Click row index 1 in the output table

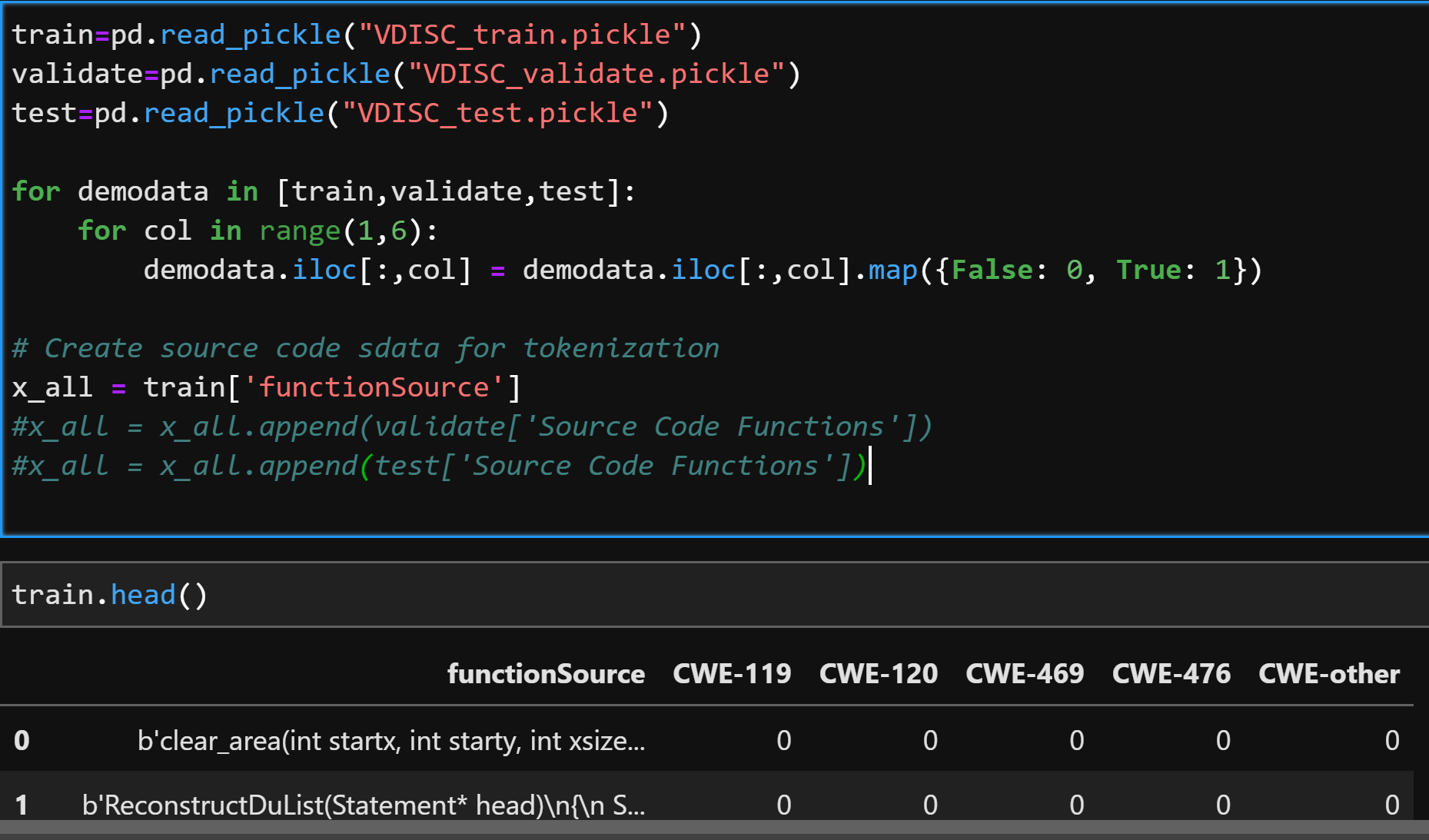tap(21, 805)
